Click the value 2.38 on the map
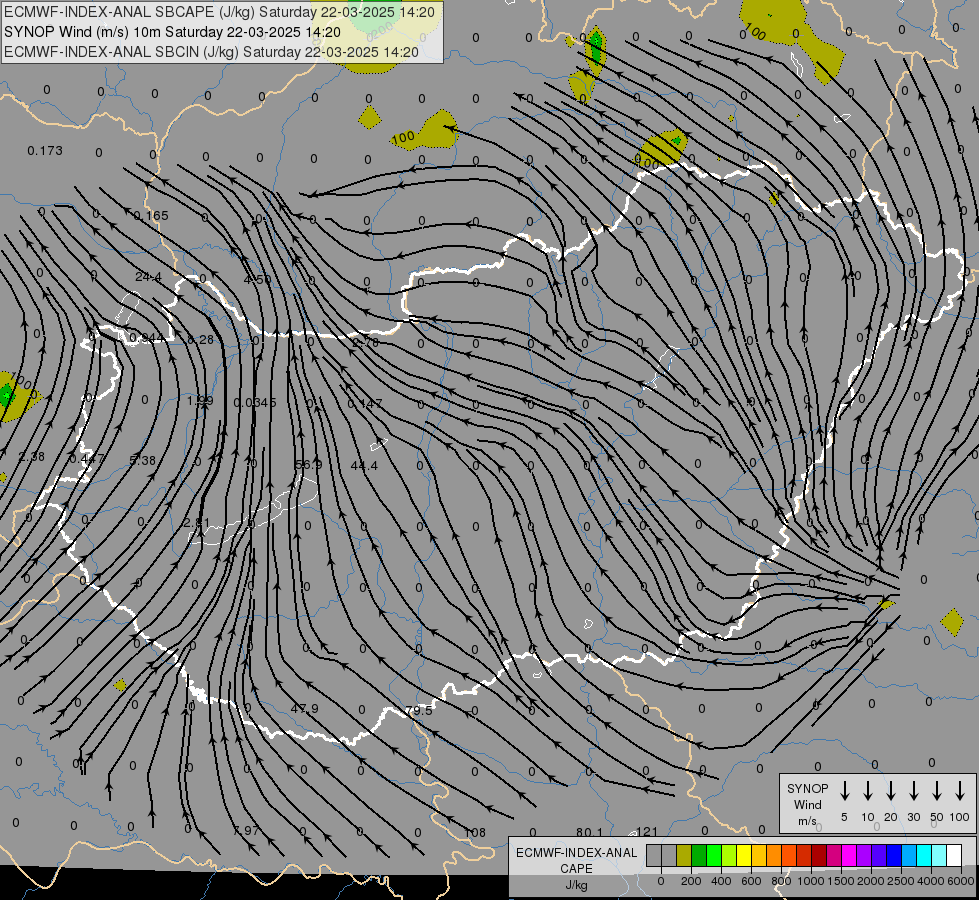Viewport: 979px width, 900px height. pos(32,457)
